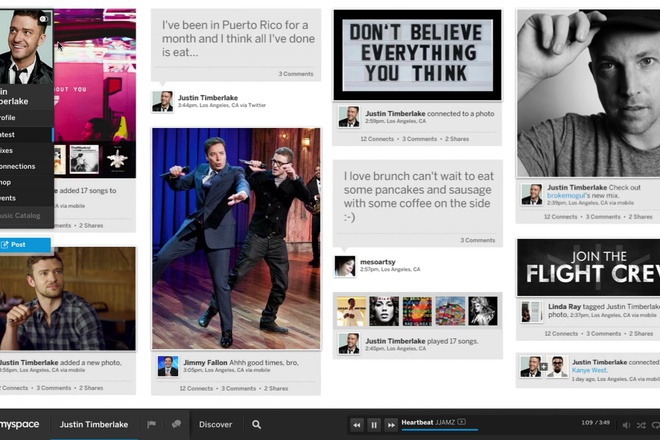Toggle shuffle in the music player
The image size is (660, 440).
tap(639, 425)
